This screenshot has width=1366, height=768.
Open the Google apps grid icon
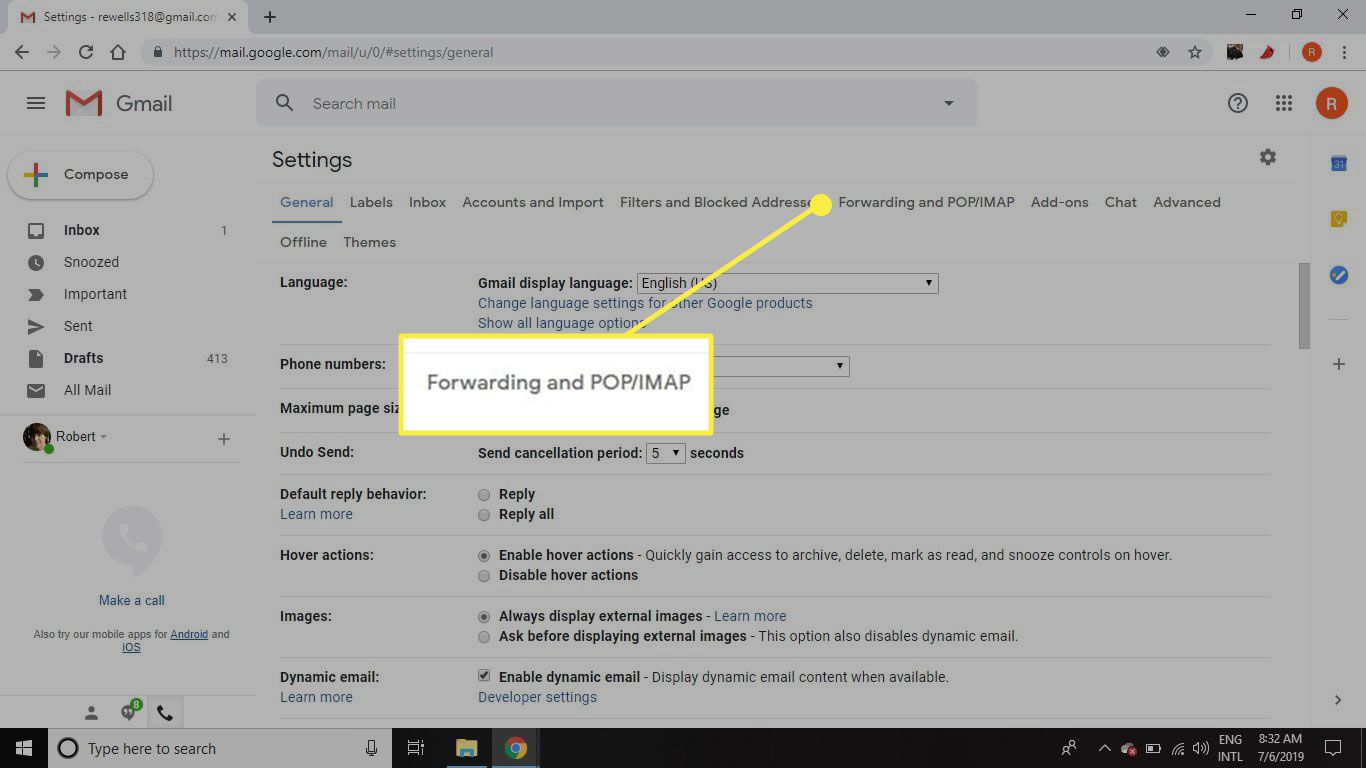click(x=1284, y=103)
